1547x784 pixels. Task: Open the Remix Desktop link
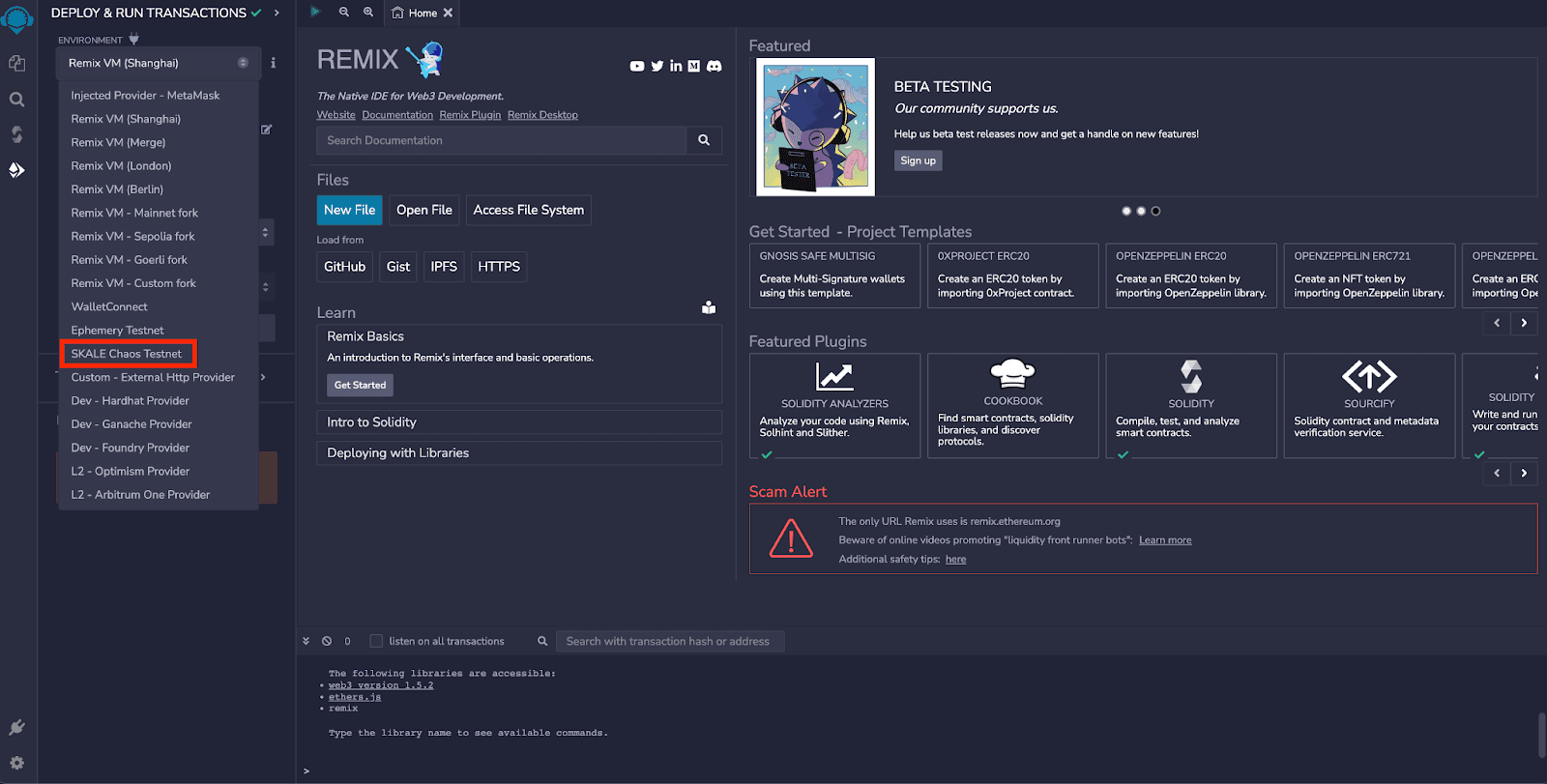point(542,115)
